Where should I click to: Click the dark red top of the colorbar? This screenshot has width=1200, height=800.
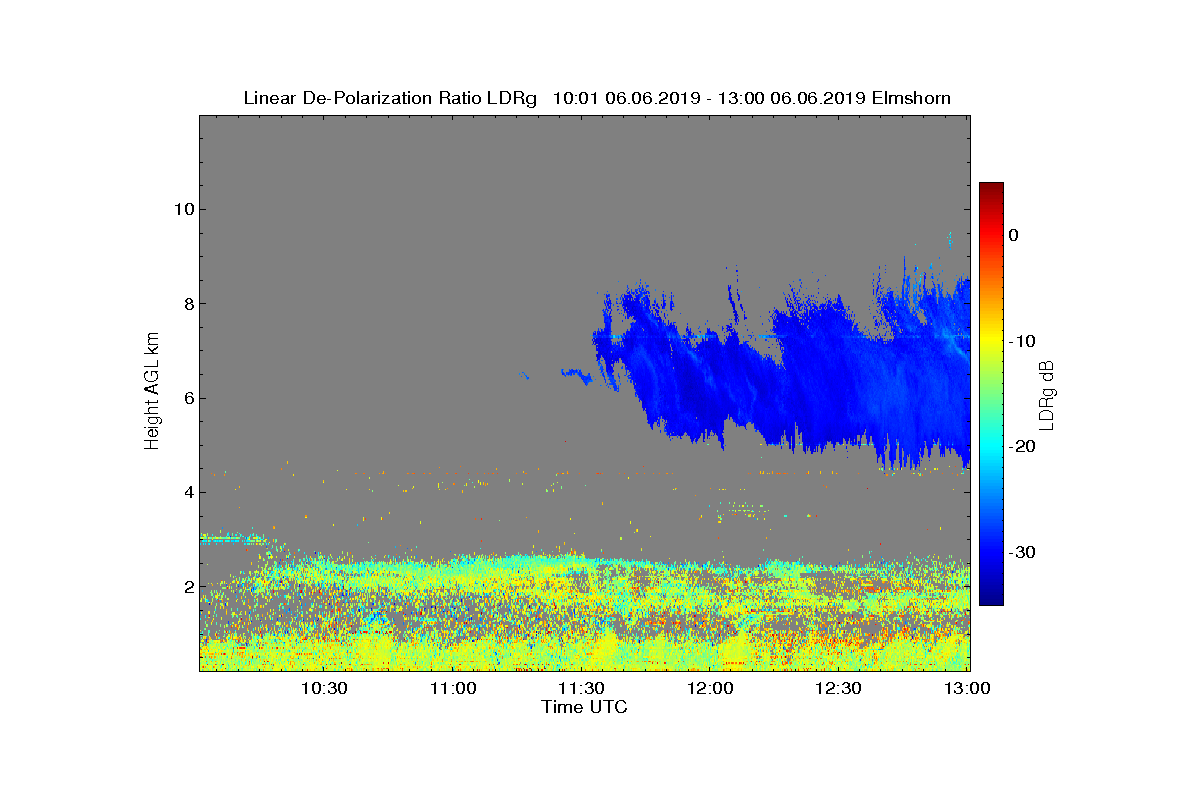click(x=991, y=188)
